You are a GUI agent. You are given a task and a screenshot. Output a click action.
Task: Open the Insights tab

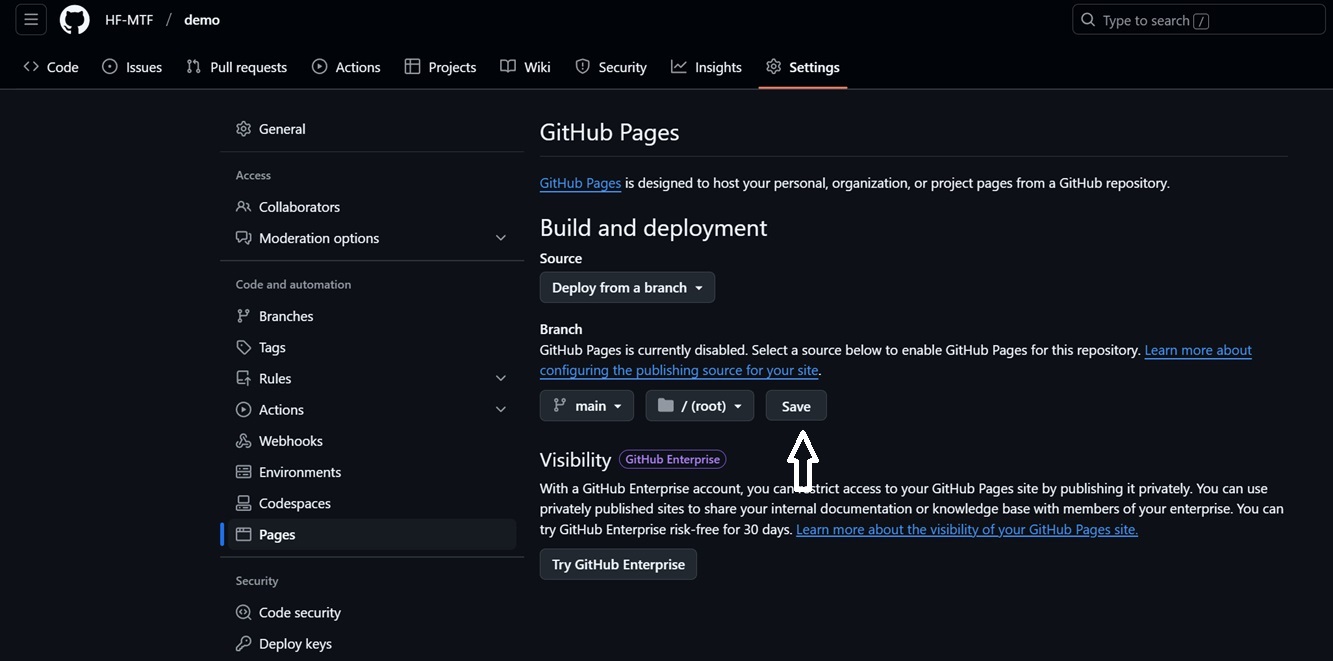click(706, 67)
